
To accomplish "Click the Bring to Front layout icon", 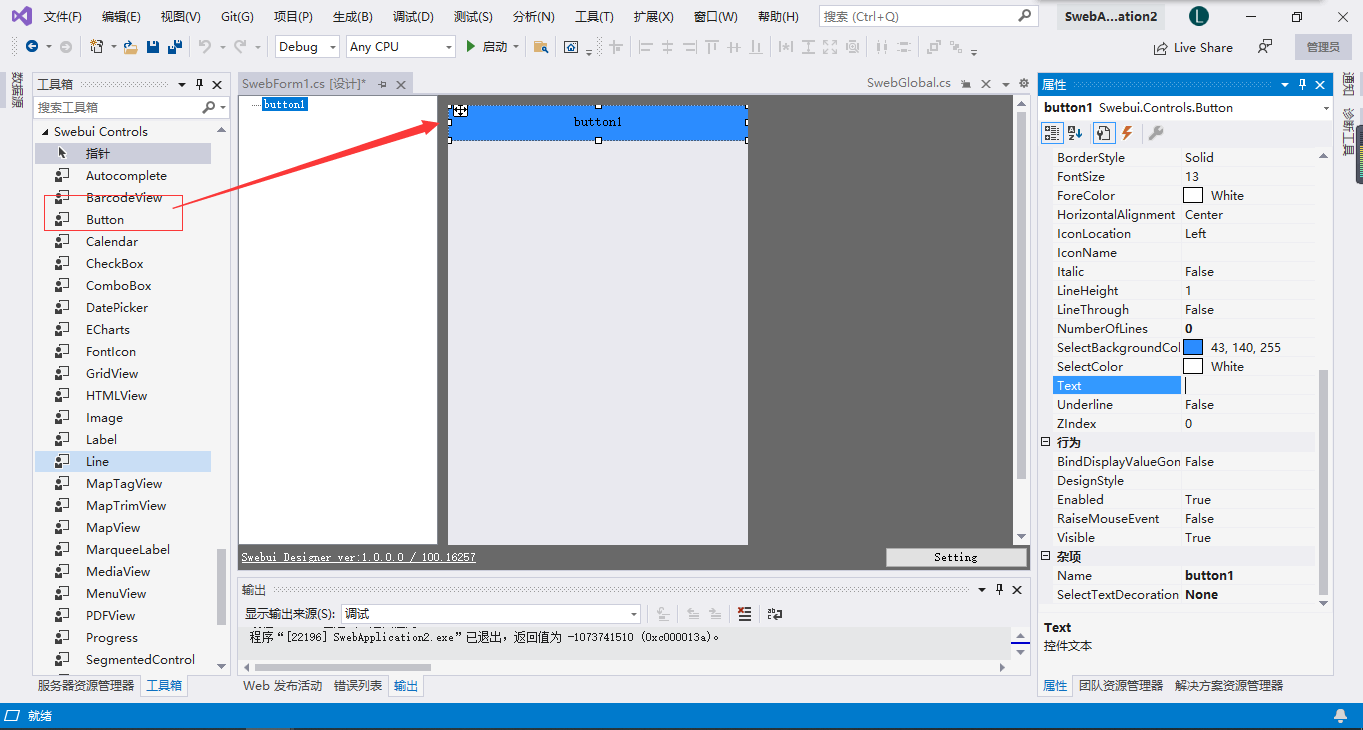I will coord(934,47).
